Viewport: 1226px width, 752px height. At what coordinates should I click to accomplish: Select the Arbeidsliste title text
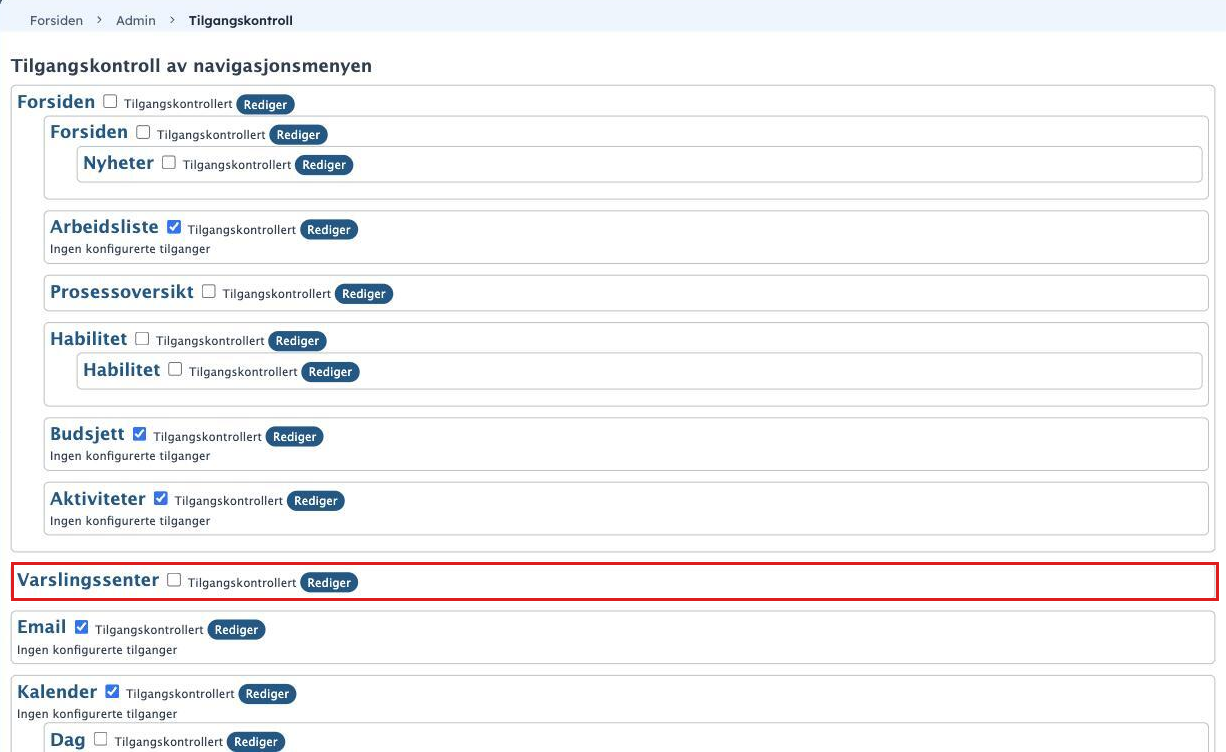tap(105, 227)
